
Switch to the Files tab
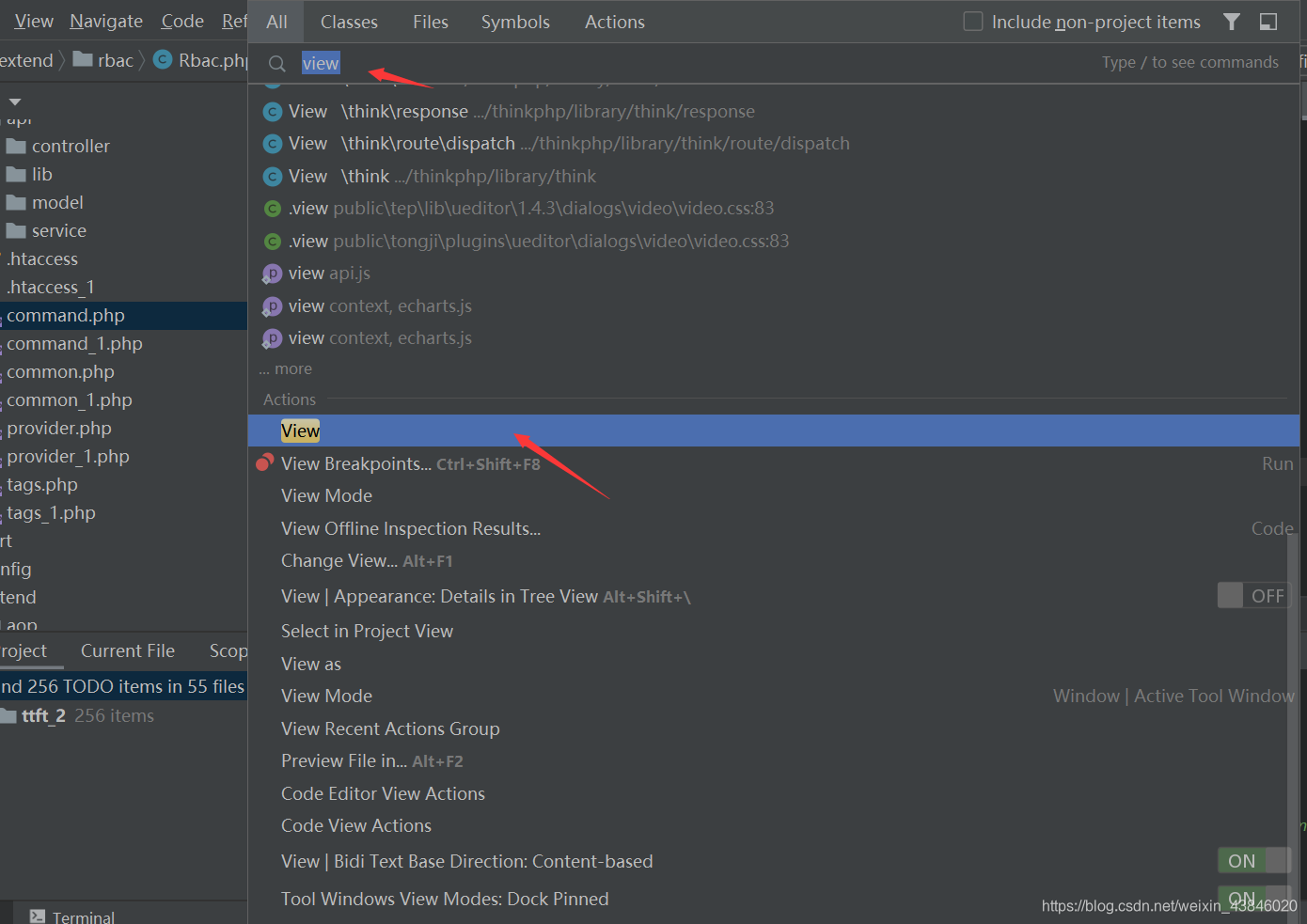click(431, 22)
